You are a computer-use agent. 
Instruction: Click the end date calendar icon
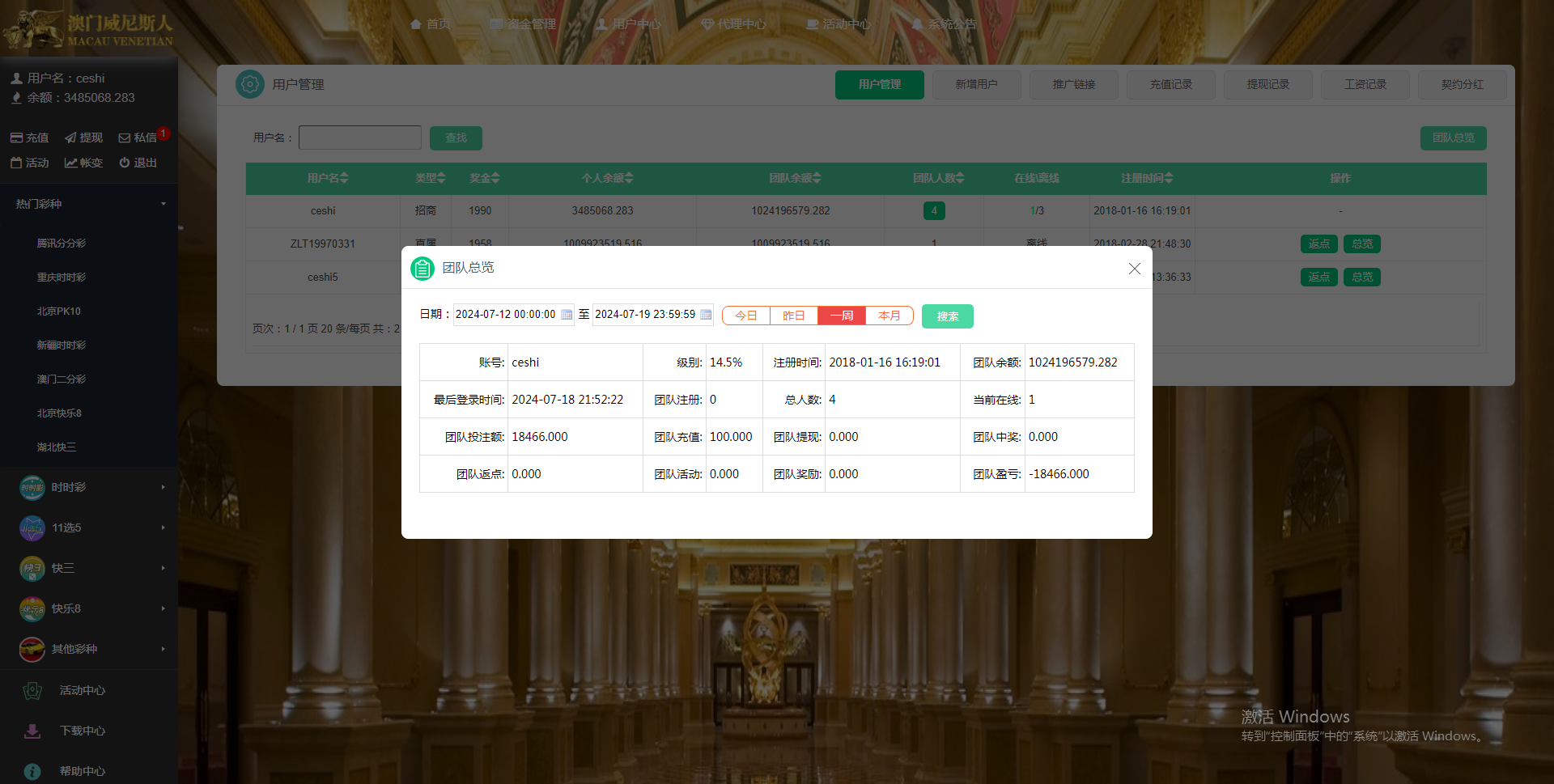706,315
